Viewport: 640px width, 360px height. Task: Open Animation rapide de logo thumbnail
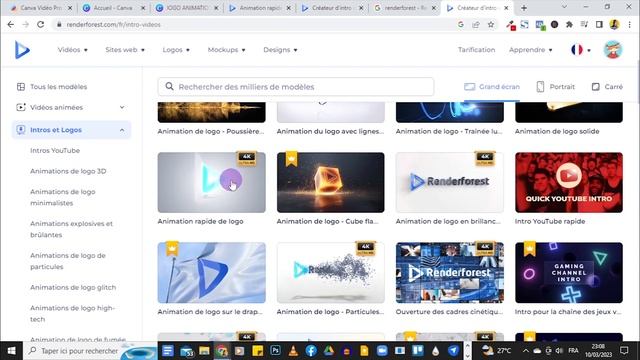pos(211,182)
